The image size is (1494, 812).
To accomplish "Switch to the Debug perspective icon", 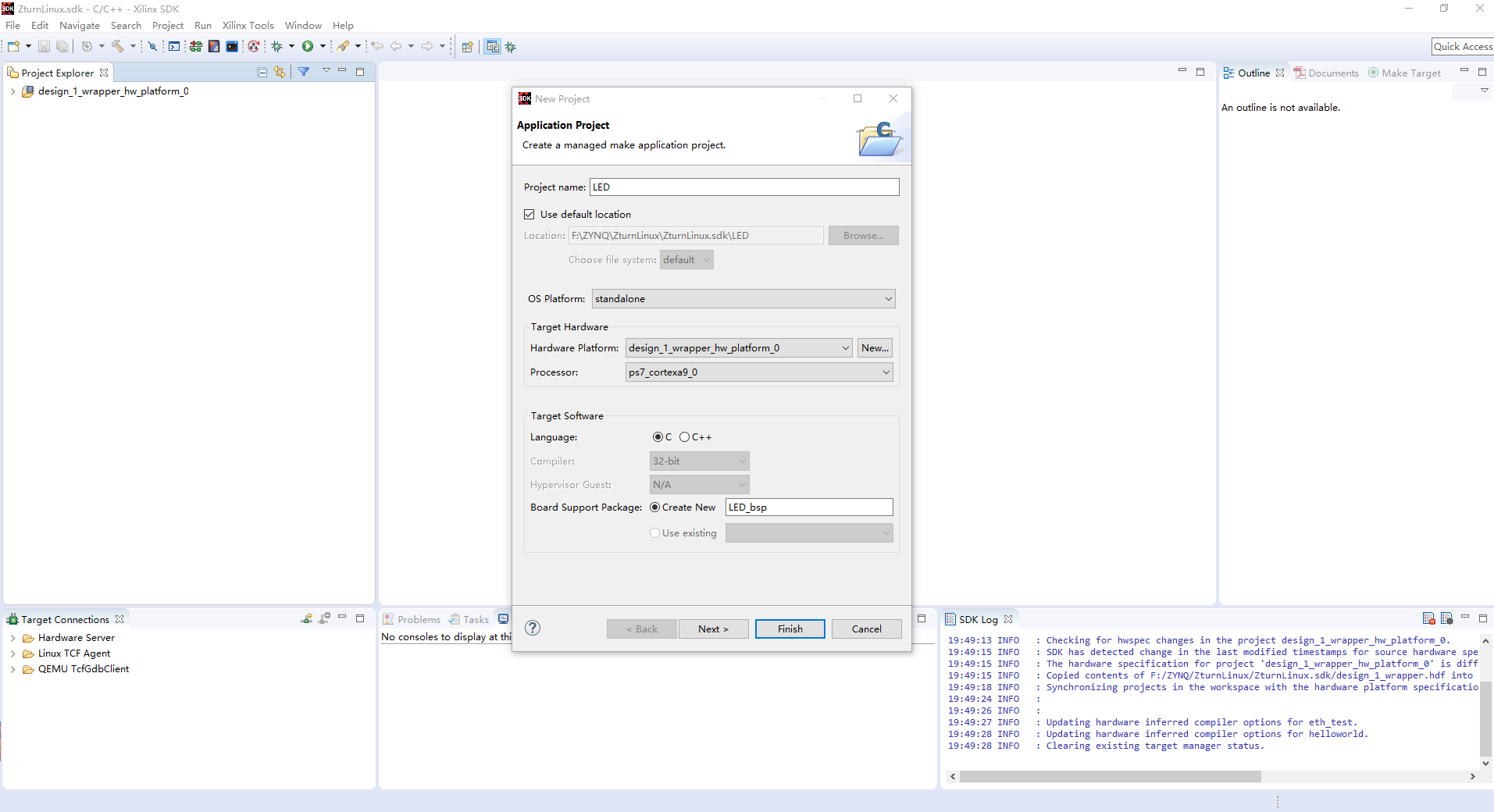I will pyautogui.click(x=511, y=47).
